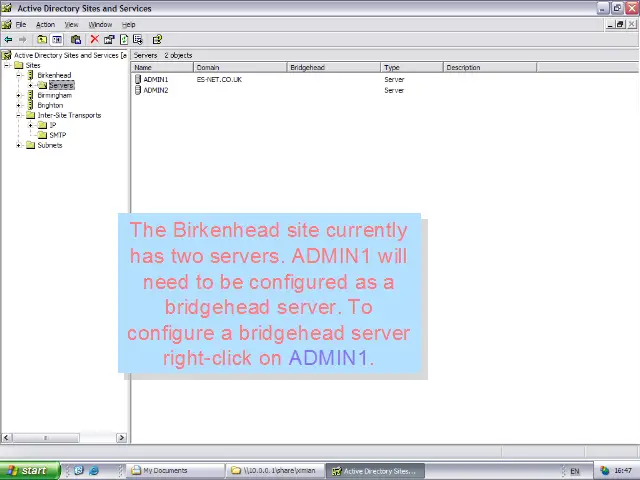Viewport: 640px width, 480px height.
Task: Open the Action menu
Action: pyautogui.click(x=45, y=24)
